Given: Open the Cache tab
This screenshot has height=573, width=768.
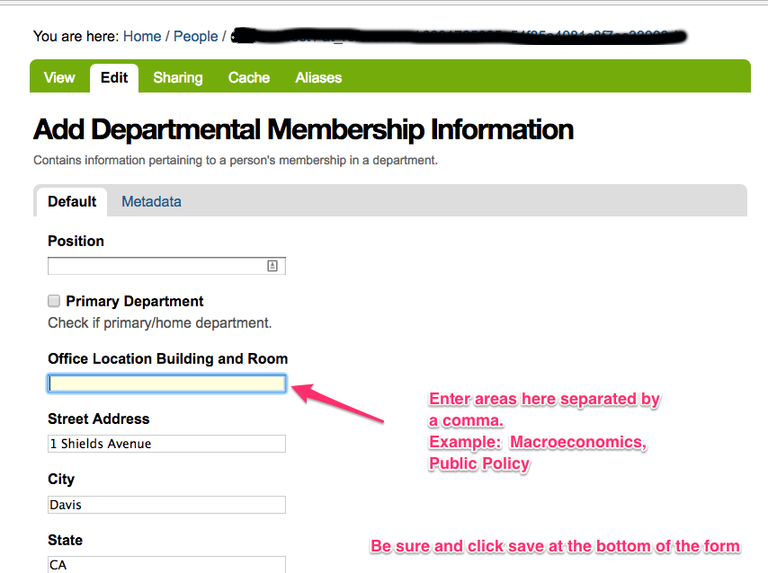Looking at the screenshot, I should pyautogui.click(x=249, y=78).
